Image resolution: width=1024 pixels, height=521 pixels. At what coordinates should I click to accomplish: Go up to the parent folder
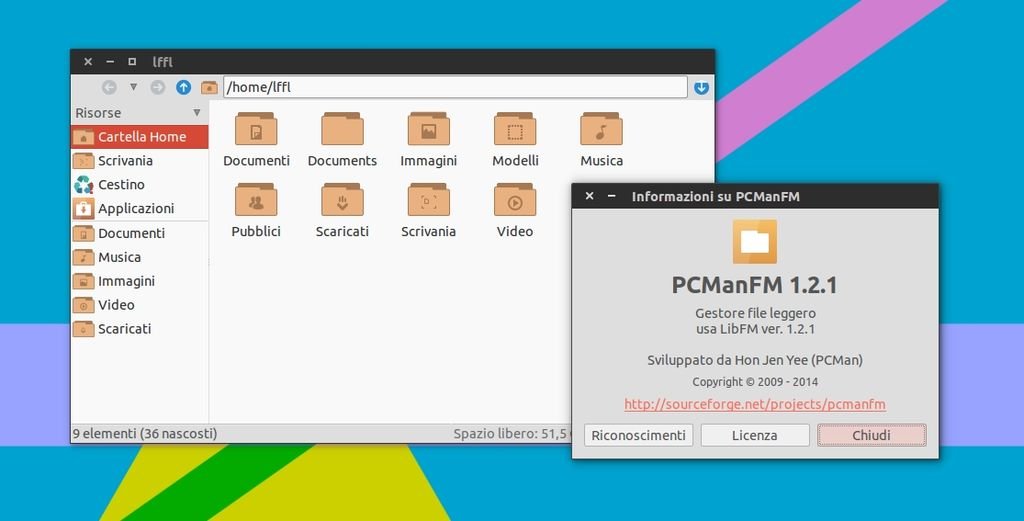184,87
